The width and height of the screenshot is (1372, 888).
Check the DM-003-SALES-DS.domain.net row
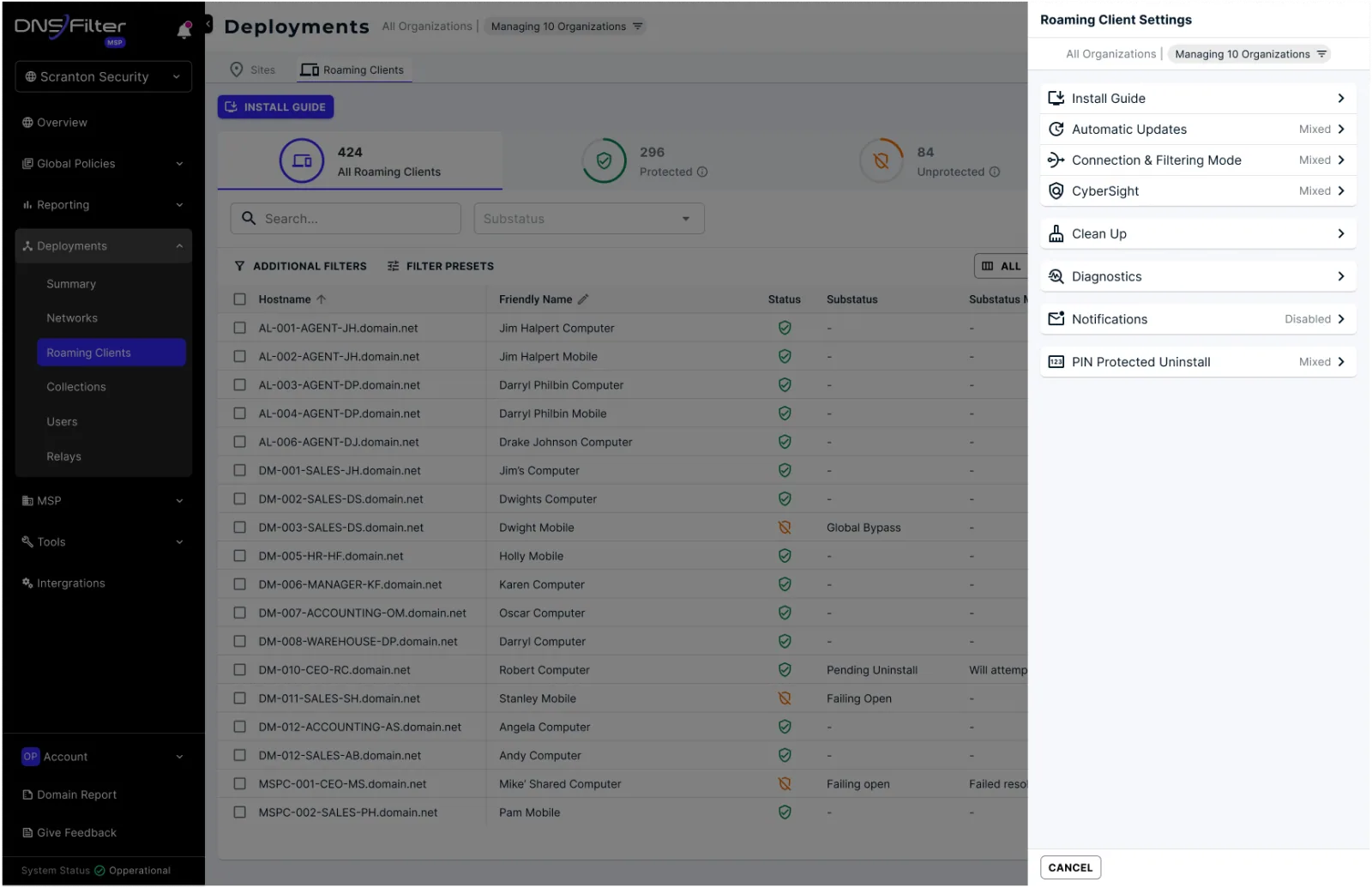[x=240, y=528]
